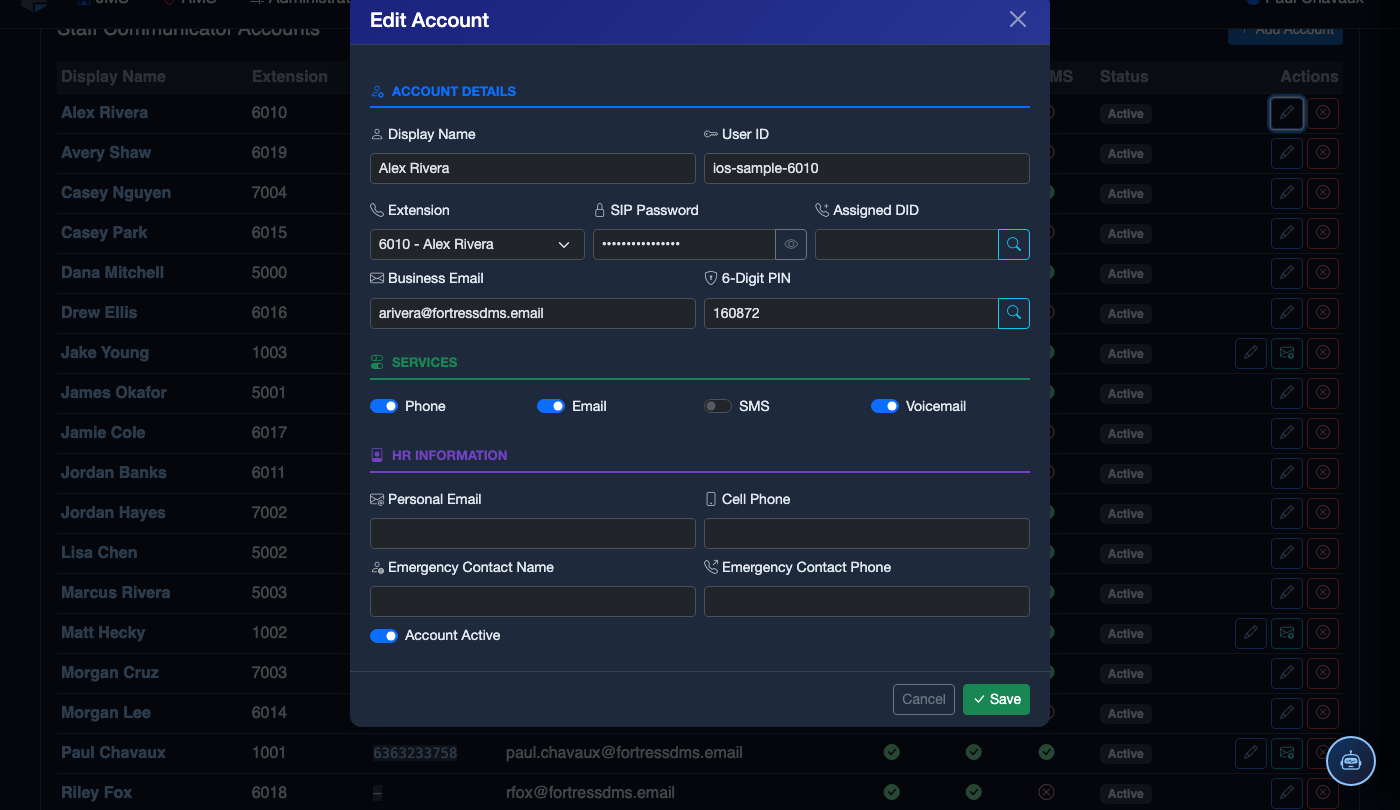Delete Riley Fox's account icon

(x=1323, y=793)
